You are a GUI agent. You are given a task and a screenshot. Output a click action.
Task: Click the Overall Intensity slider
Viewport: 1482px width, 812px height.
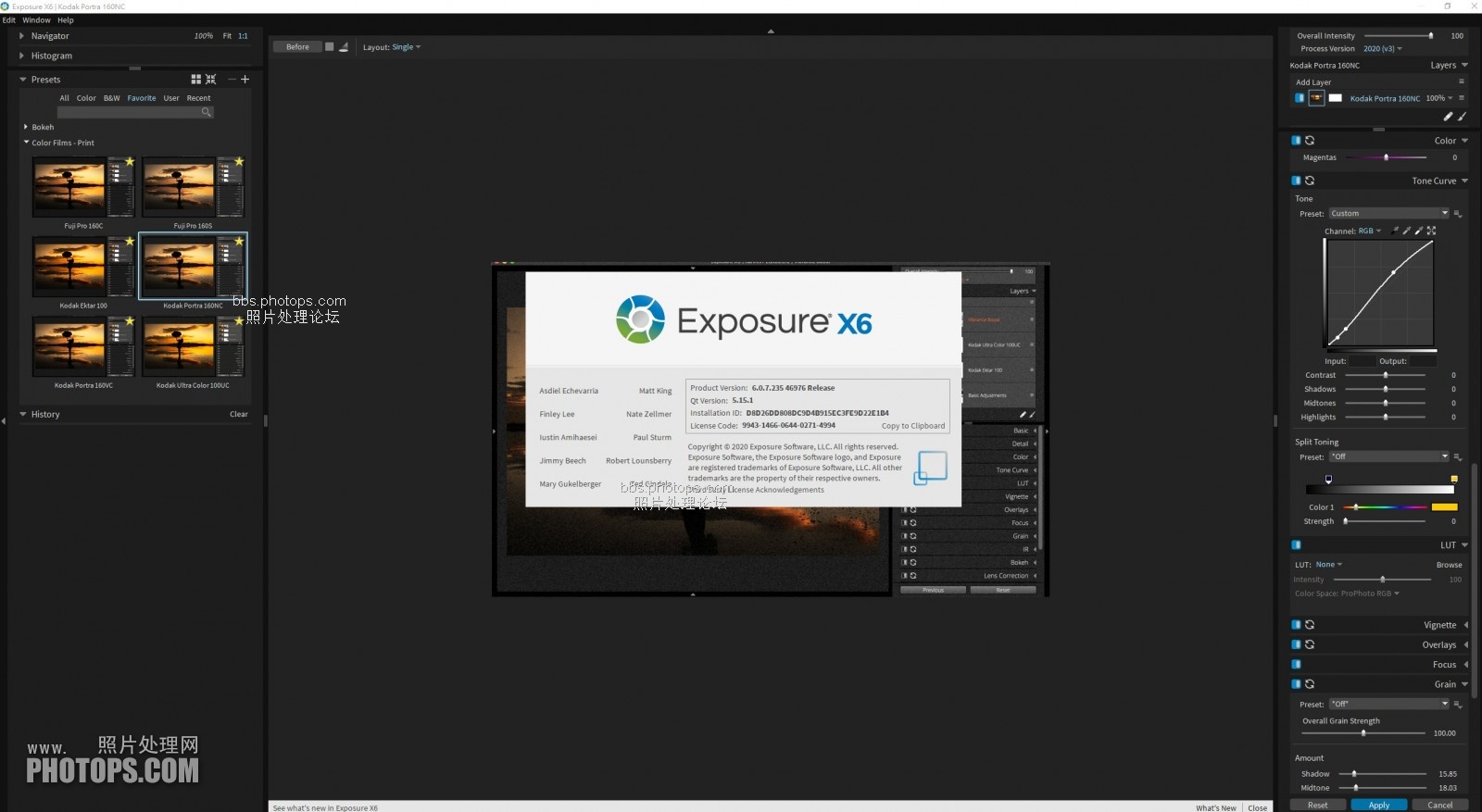[1399, 36]
